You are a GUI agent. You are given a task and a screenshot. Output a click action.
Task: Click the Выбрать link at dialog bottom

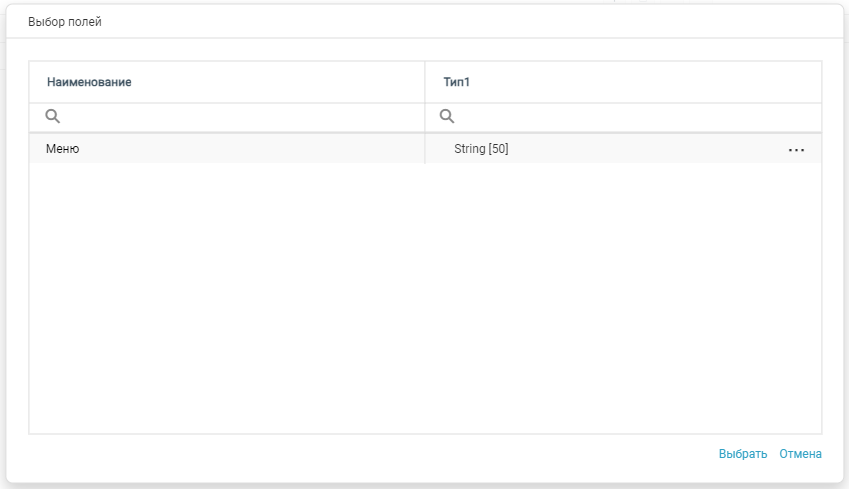pyautogui.click(x=742, y=454)
